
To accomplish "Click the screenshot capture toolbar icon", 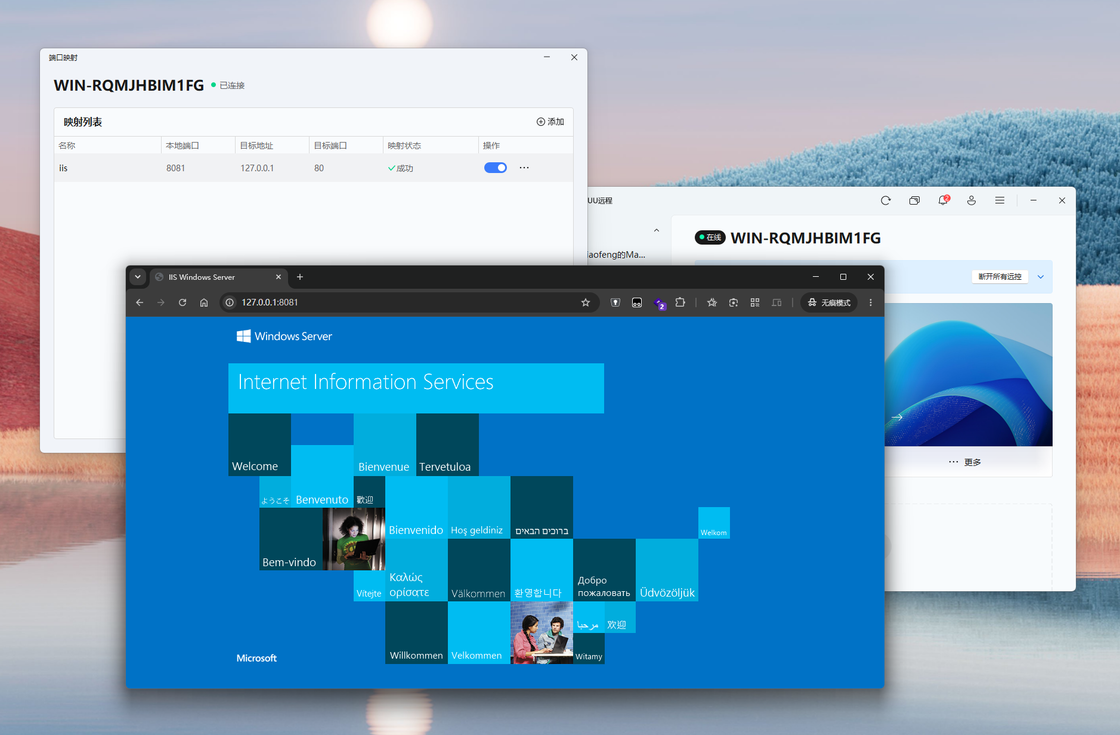I will [734, 303].
